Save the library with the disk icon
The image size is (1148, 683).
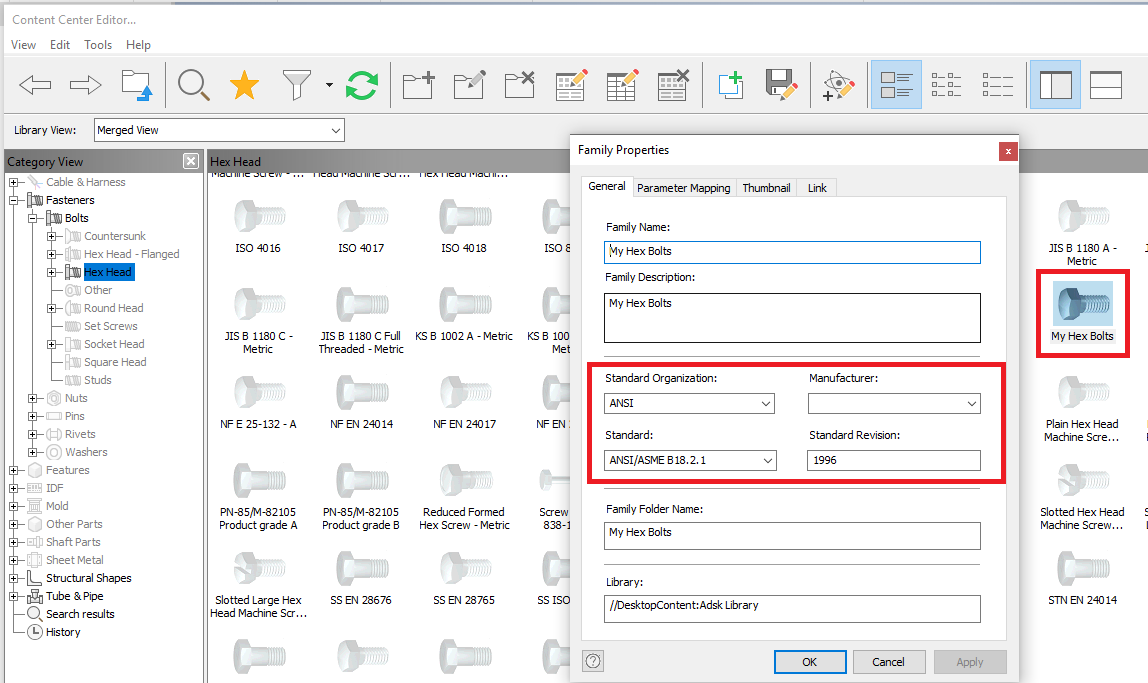coord(782,84)
